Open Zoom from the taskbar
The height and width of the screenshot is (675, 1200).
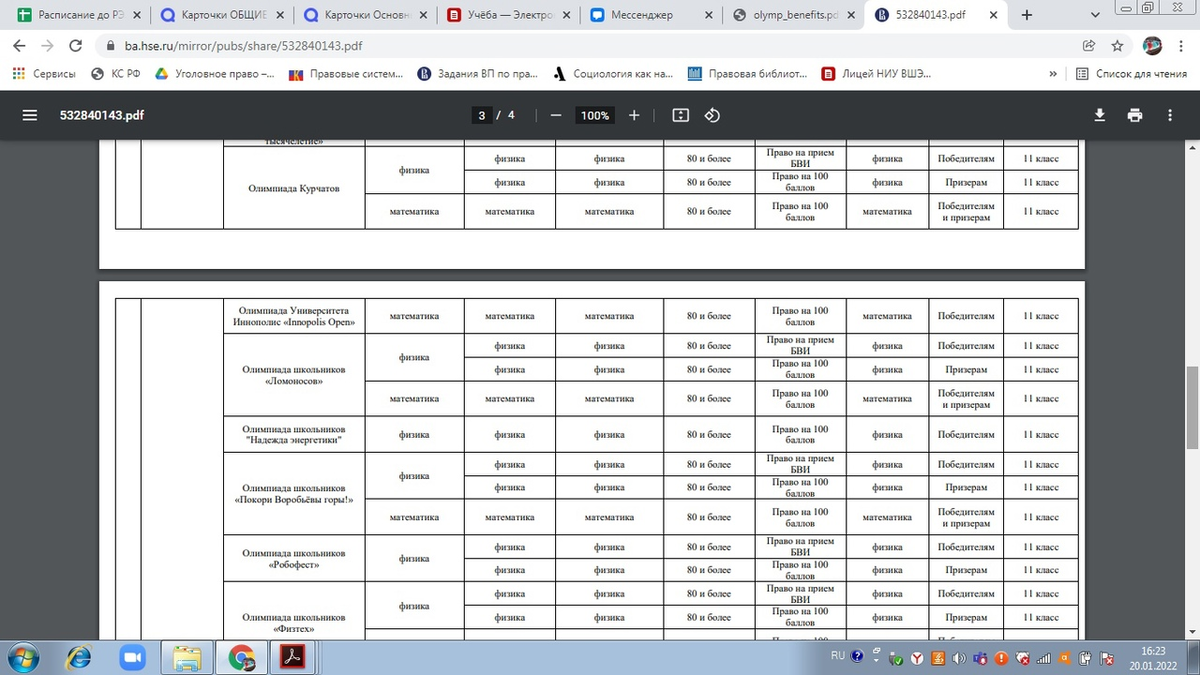[x=132, y=658]
